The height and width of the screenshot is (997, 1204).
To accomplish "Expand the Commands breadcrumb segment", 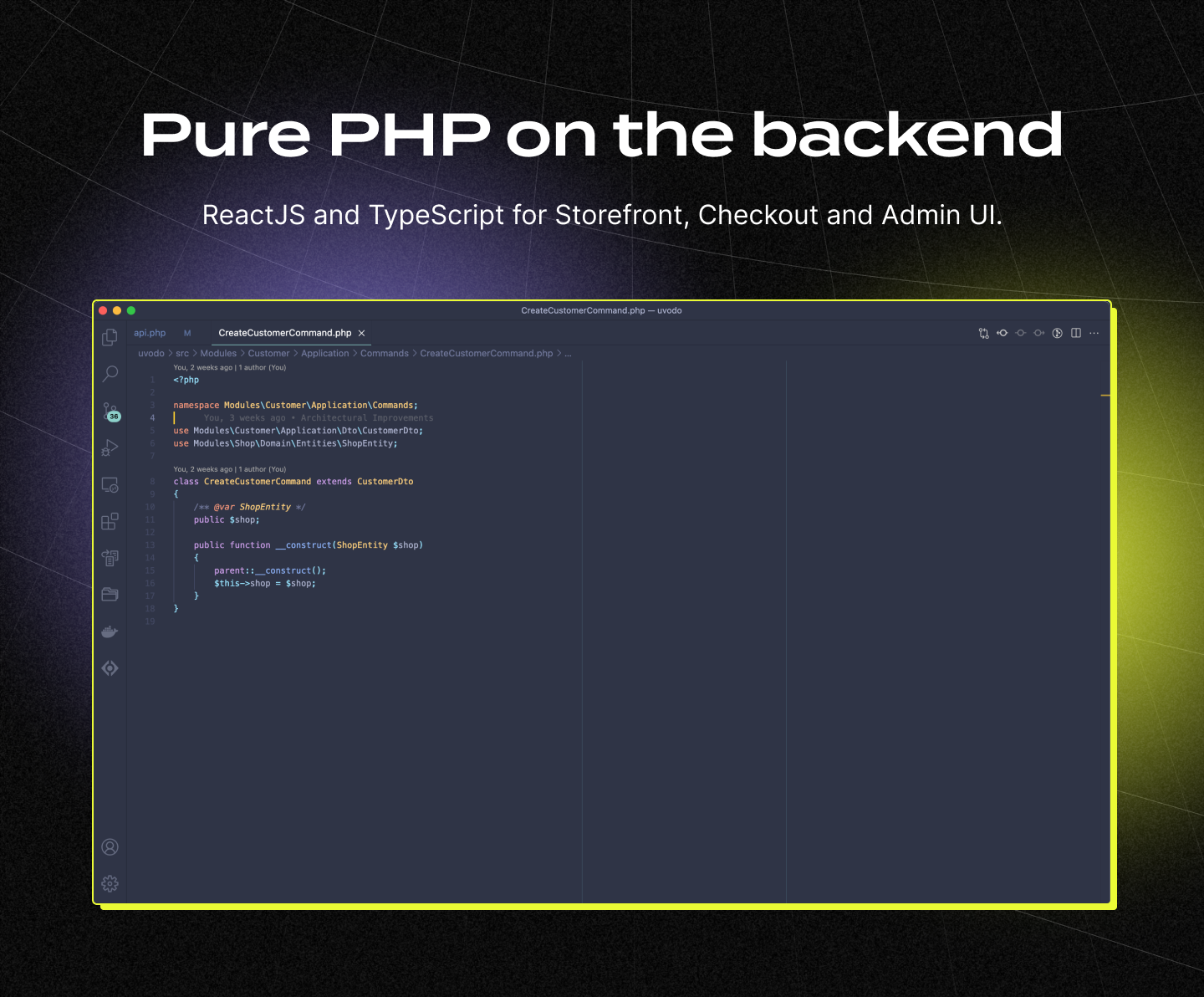I will 385,354.
